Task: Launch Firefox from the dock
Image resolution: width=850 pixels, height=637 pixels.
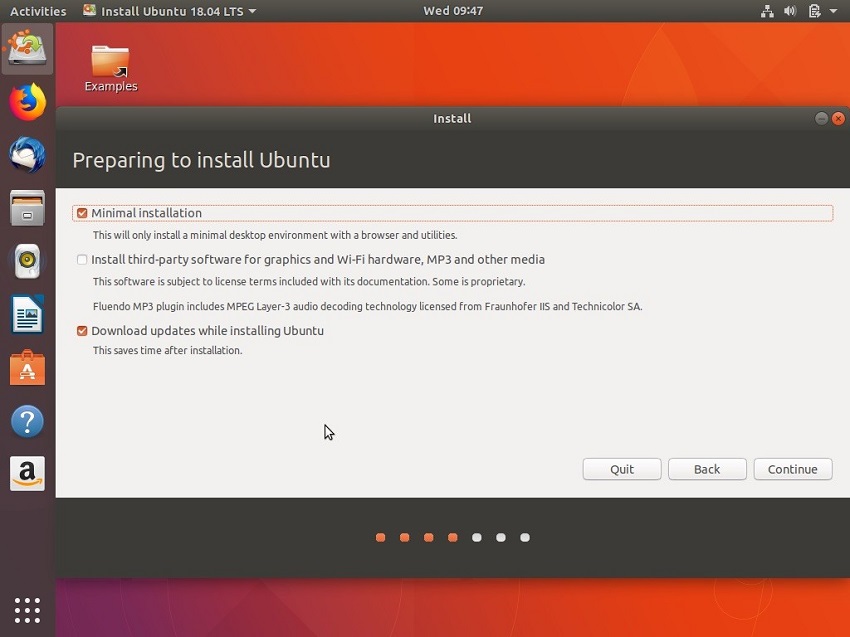Action: pos(27,102)
